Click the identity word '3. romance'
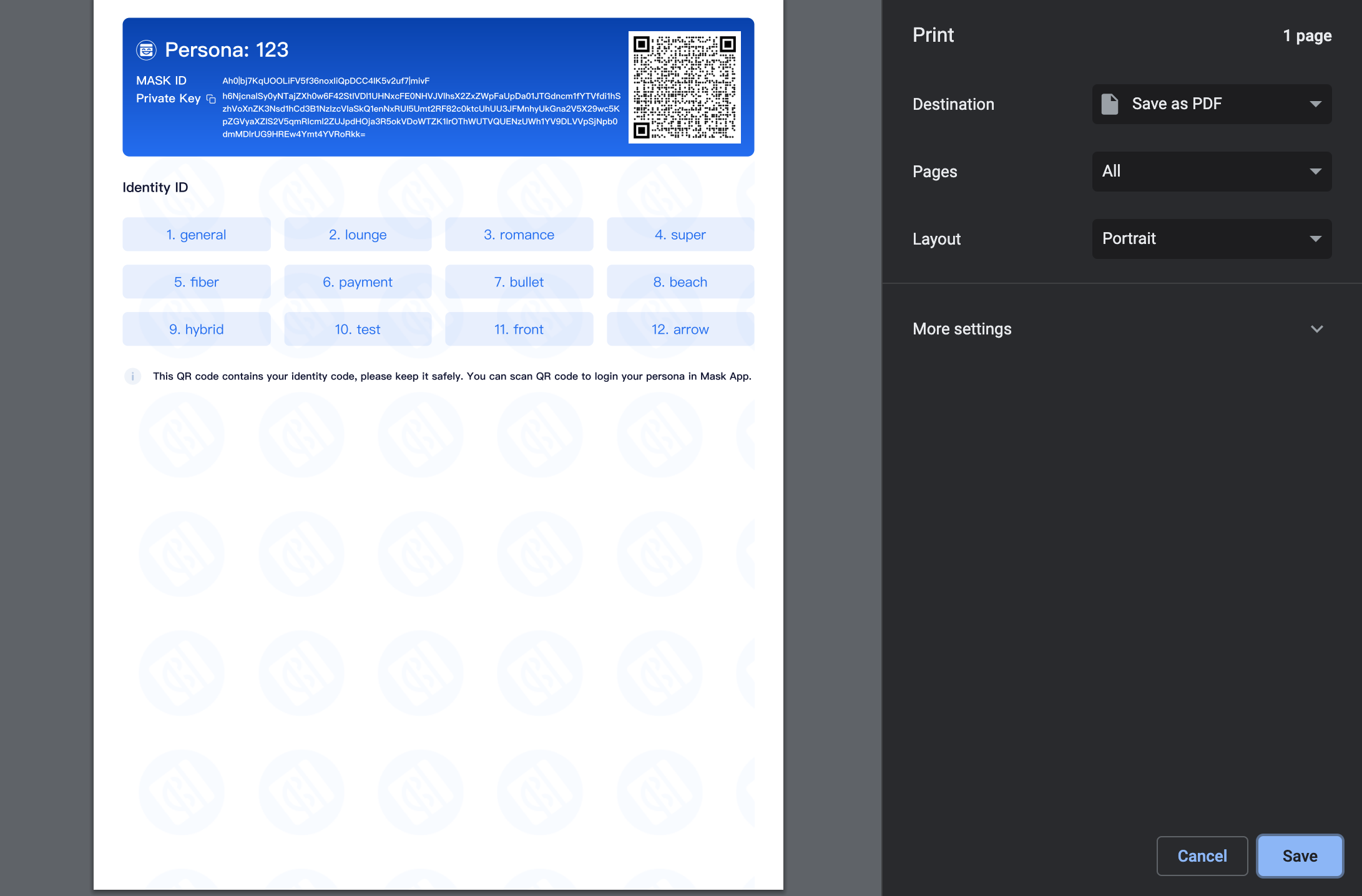The image size is (1362, 896). pyautogui.click(x=519, y=235)
